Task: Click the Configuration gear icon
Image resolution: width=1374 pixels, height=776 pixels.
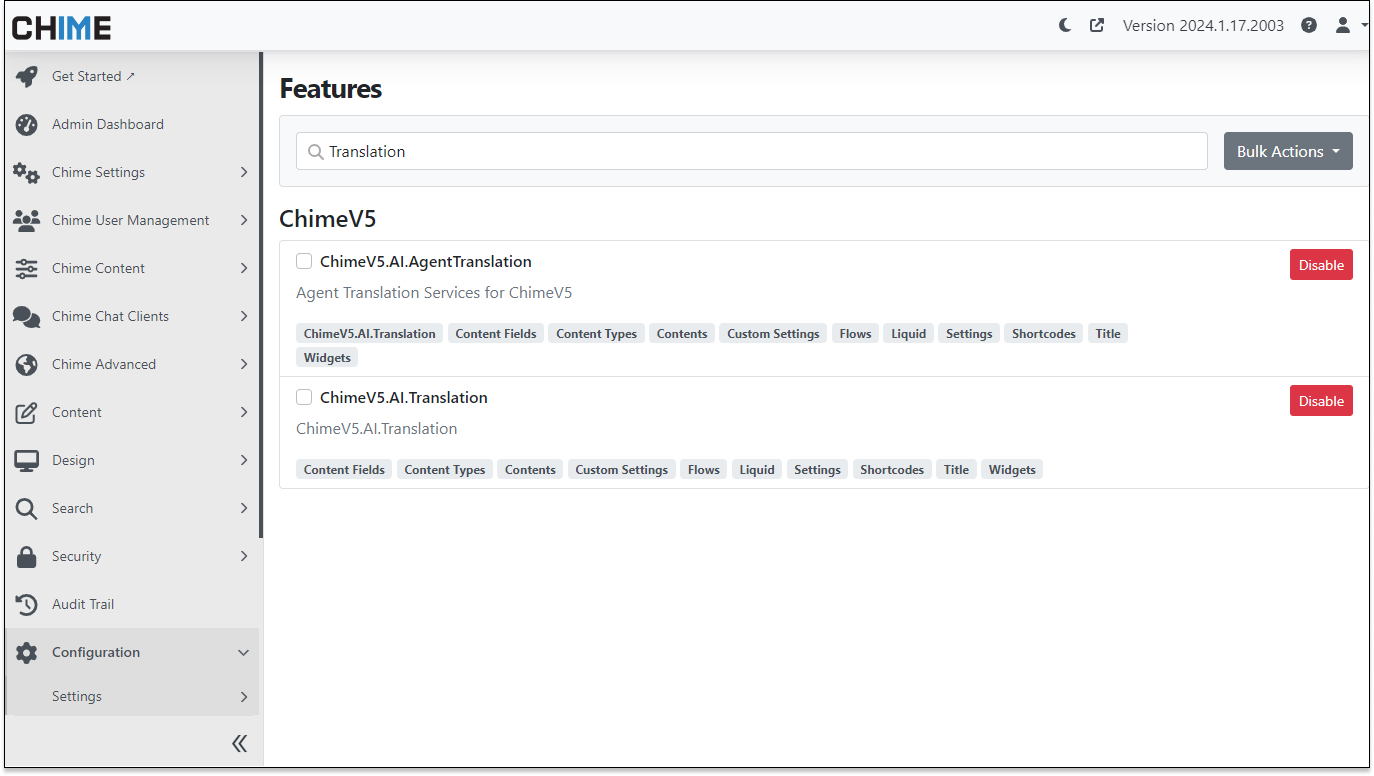Action: tap(27, 653)
